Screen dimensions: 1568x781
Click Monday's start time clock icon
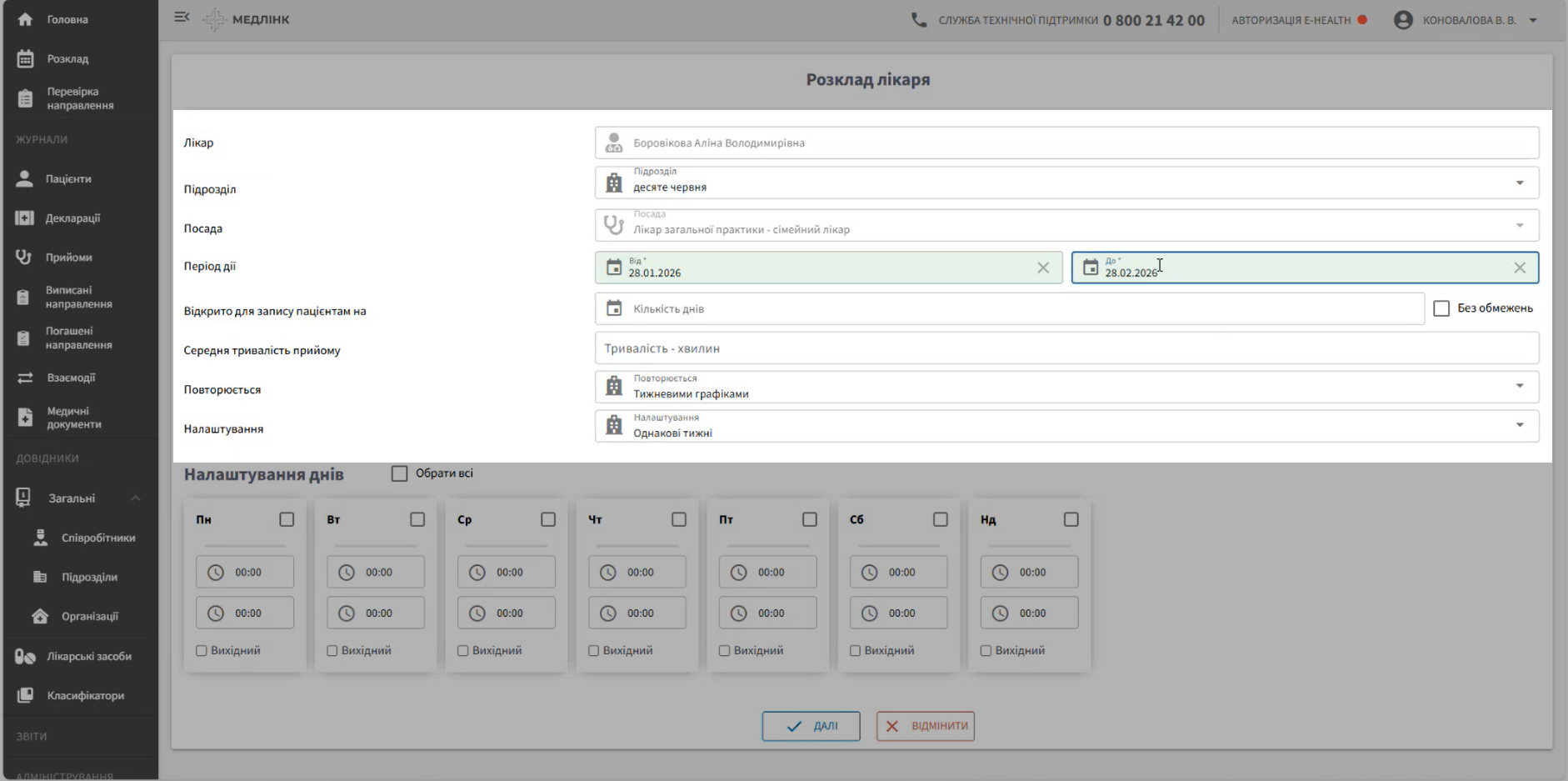pos(216,573)
